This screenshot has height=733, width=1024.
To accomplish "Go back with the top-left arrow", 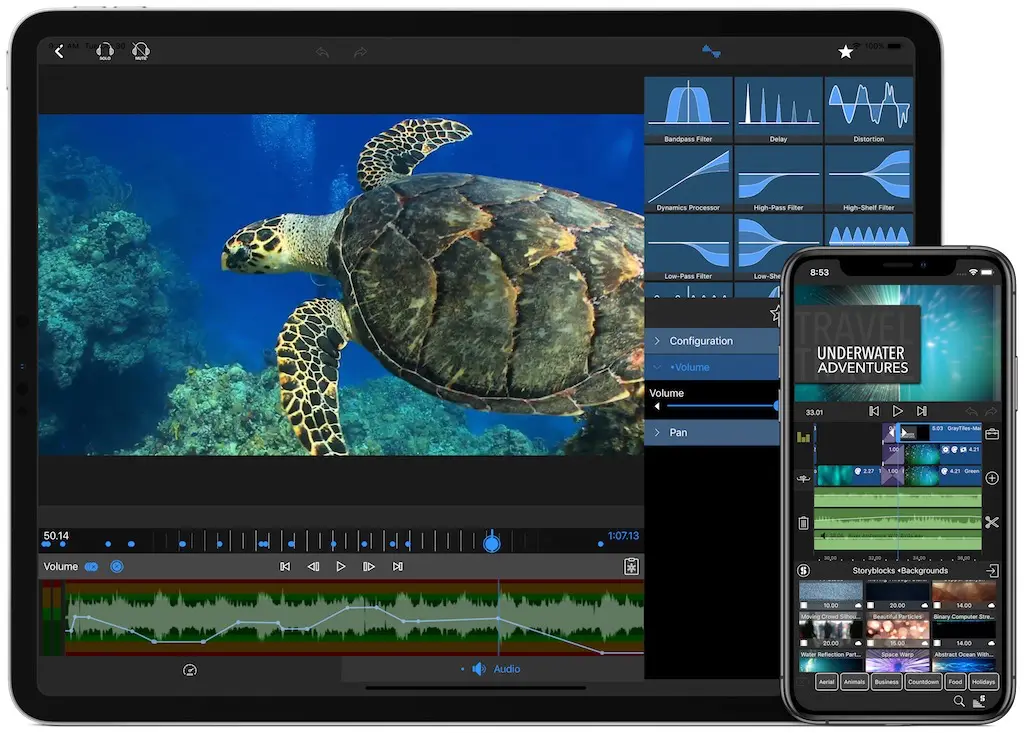I will 59,51.
